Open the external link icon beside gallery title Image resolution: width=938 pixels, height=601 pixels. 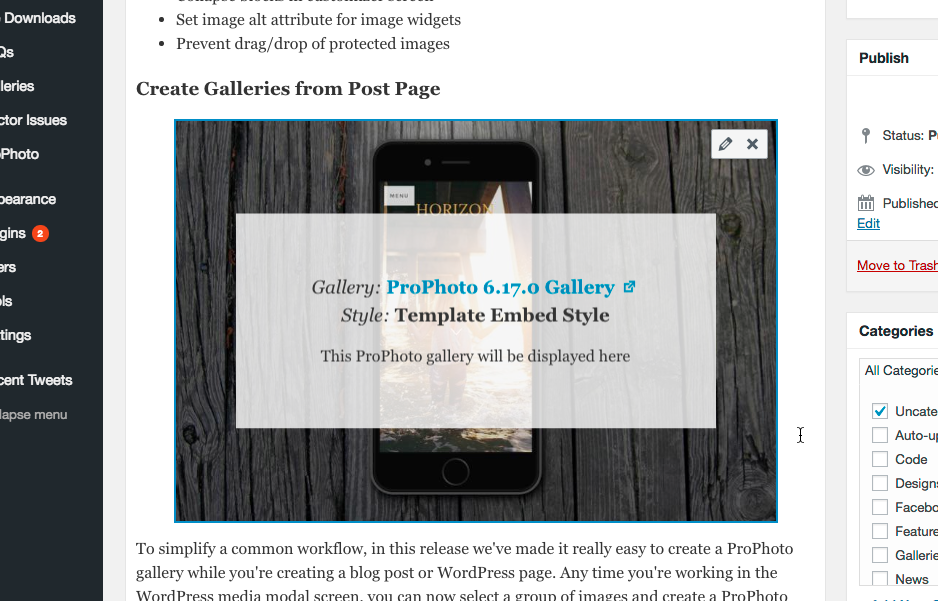click(x=629, y=287)
